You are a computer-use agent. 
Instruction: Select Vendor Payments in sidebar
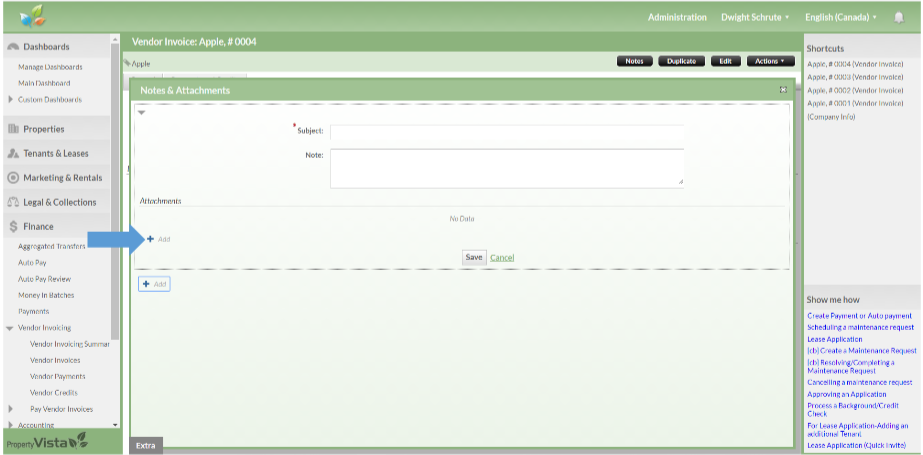pos(58,376)
